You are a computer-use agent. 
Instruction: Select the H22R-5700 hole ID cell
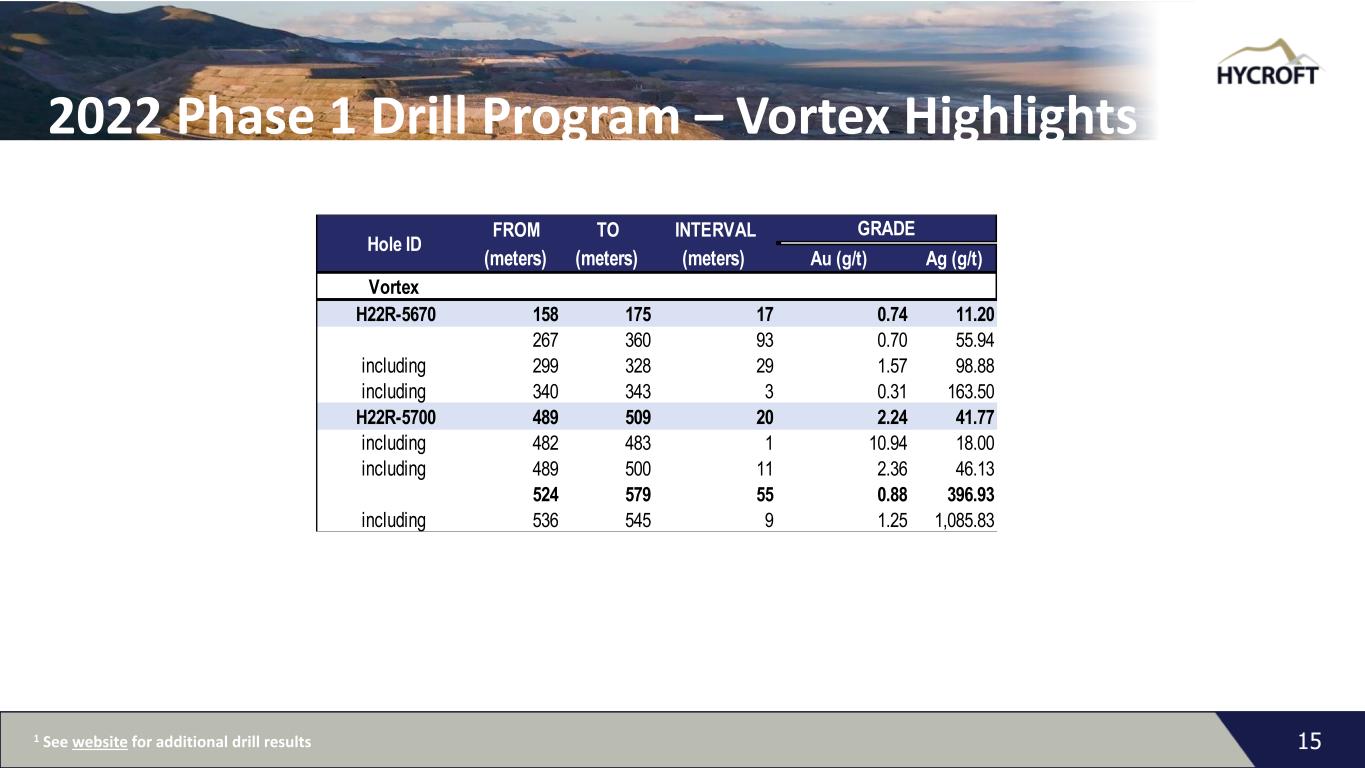[395, 417]
